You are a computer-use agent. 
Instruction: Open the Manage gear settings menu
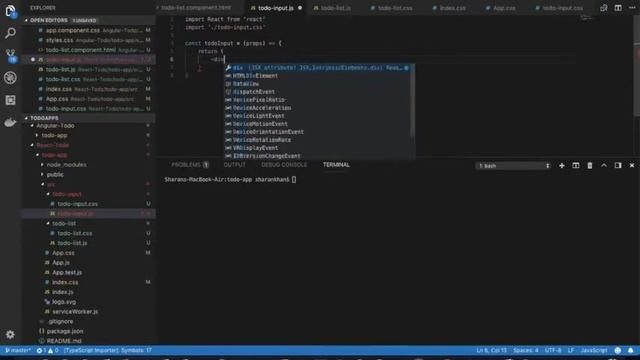[x=10, y=335]
